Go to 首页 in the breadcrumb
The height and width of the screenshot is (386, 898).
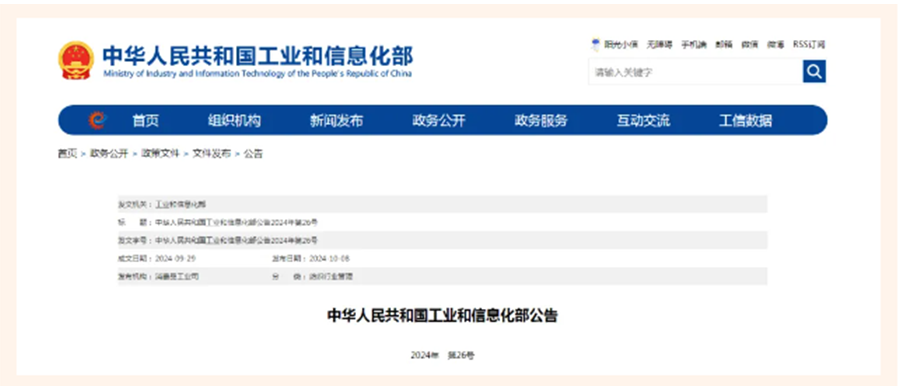point(67,153)
